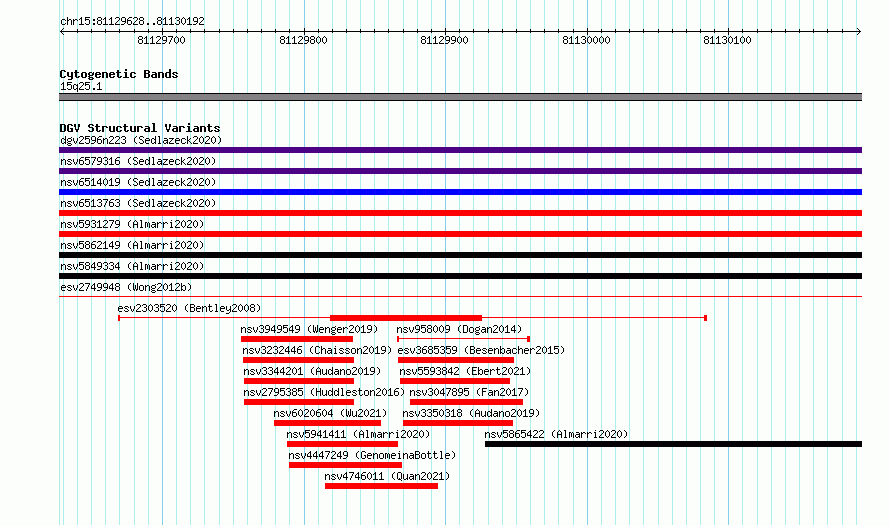Select the red bar under nsv3047895
This screenshot has height=525, width=890.
(466, 402)
